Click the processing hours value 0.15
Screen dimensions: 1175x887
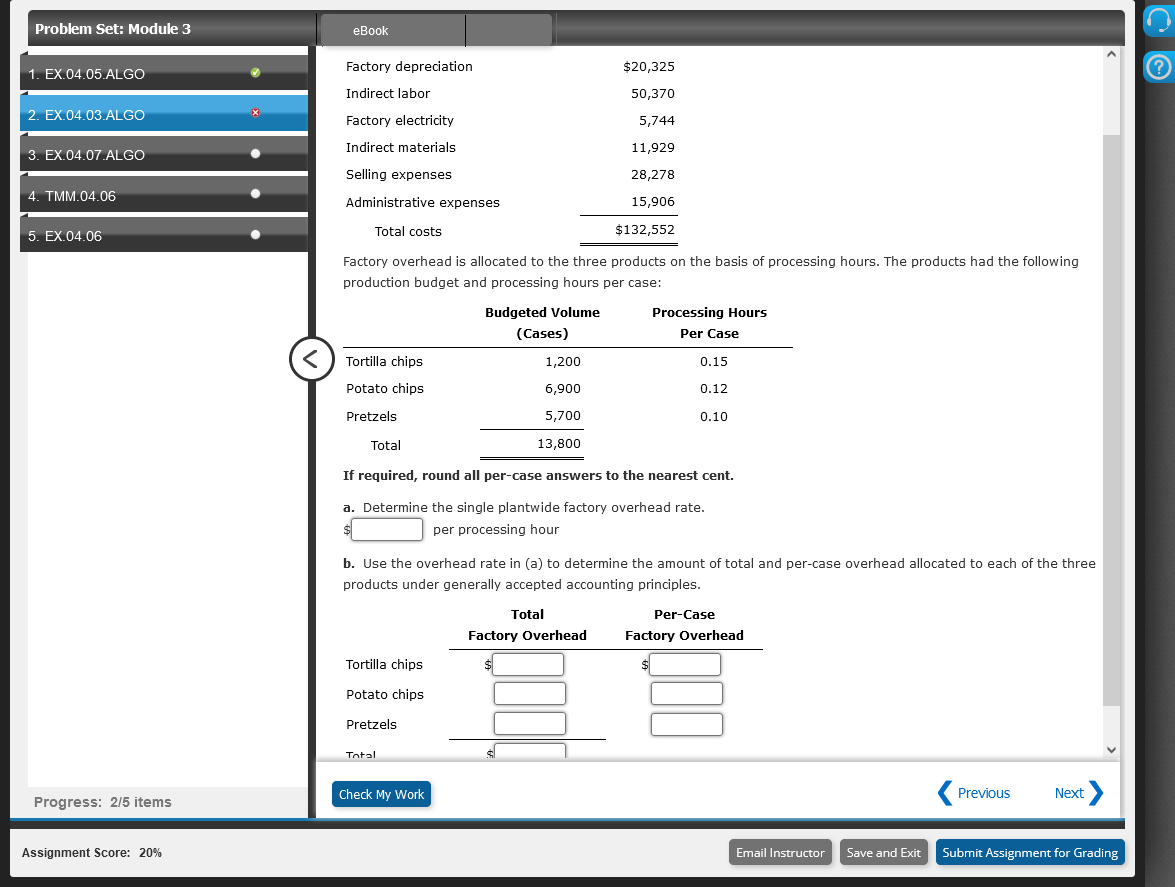(x=714, y=362)
